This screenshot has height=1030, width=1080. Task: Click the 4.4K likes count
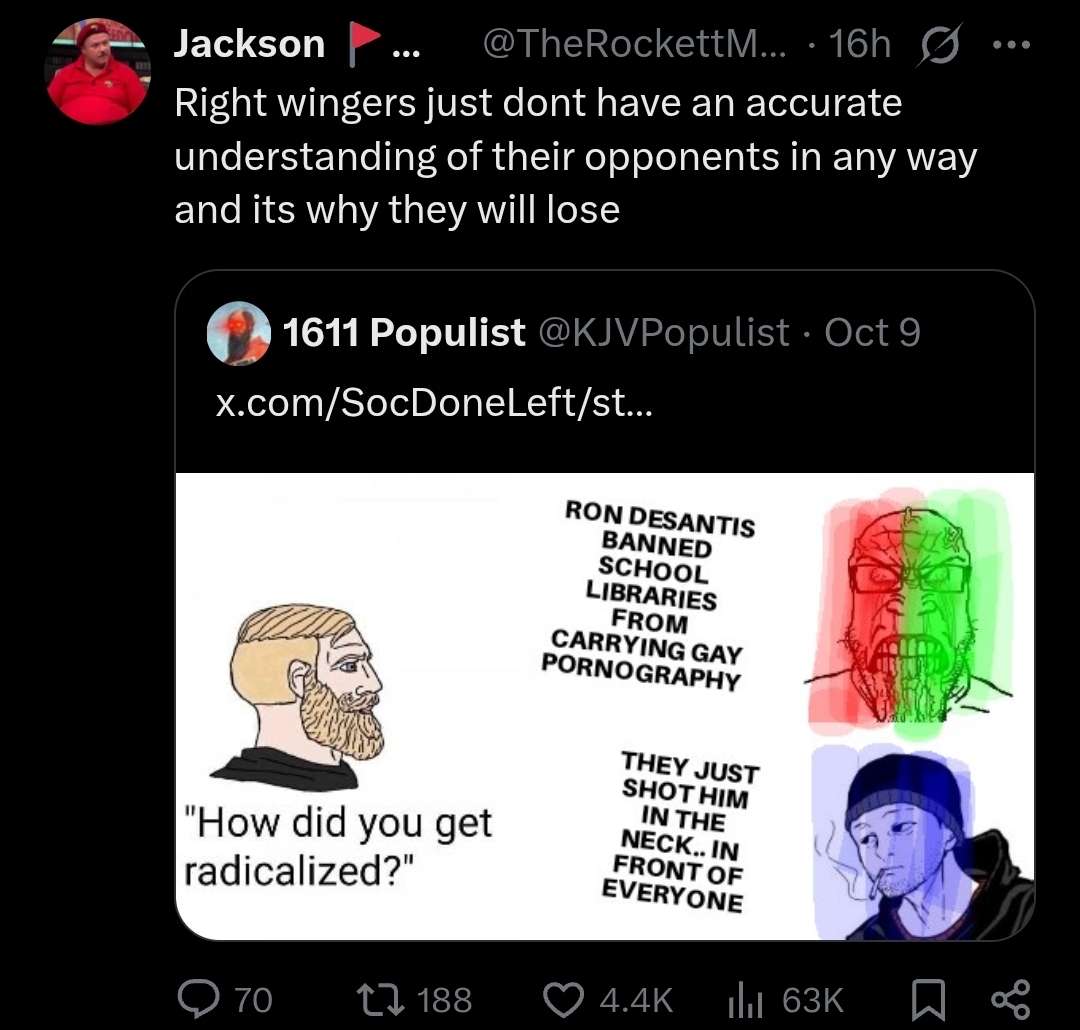coord(636,1000)
